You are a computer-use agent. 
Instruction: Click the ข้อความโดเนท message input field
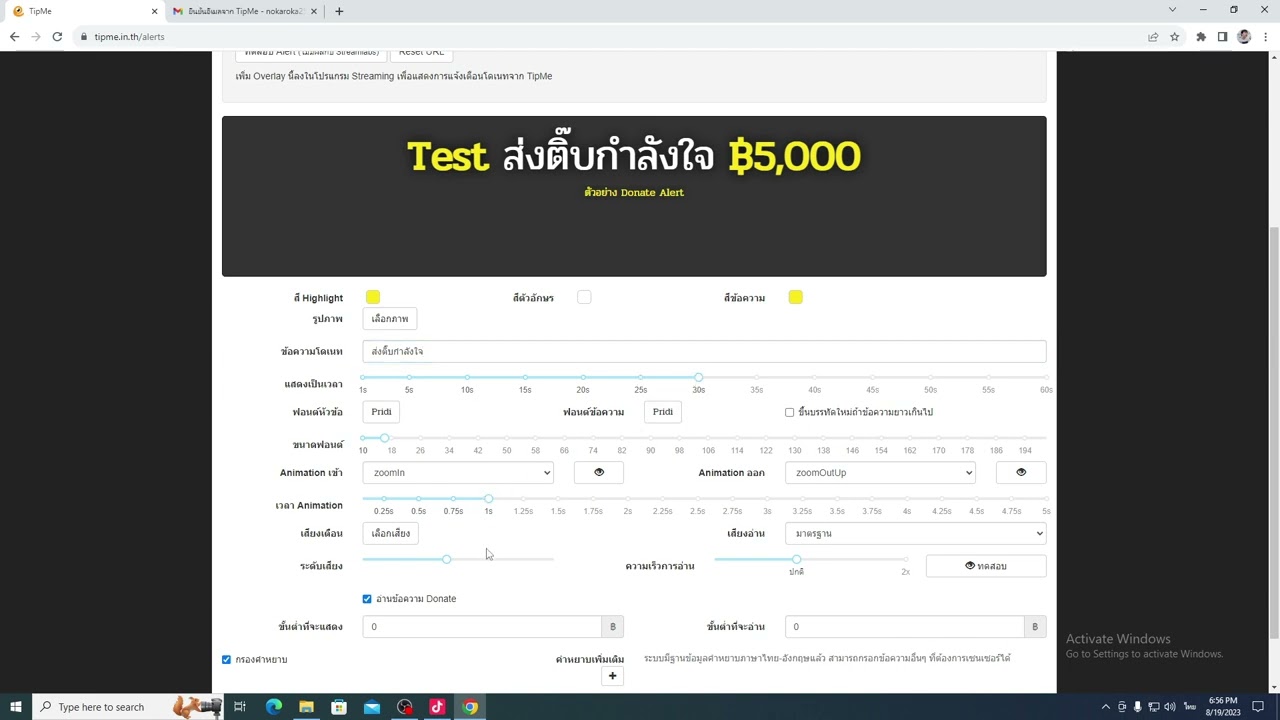coord(704,351)
